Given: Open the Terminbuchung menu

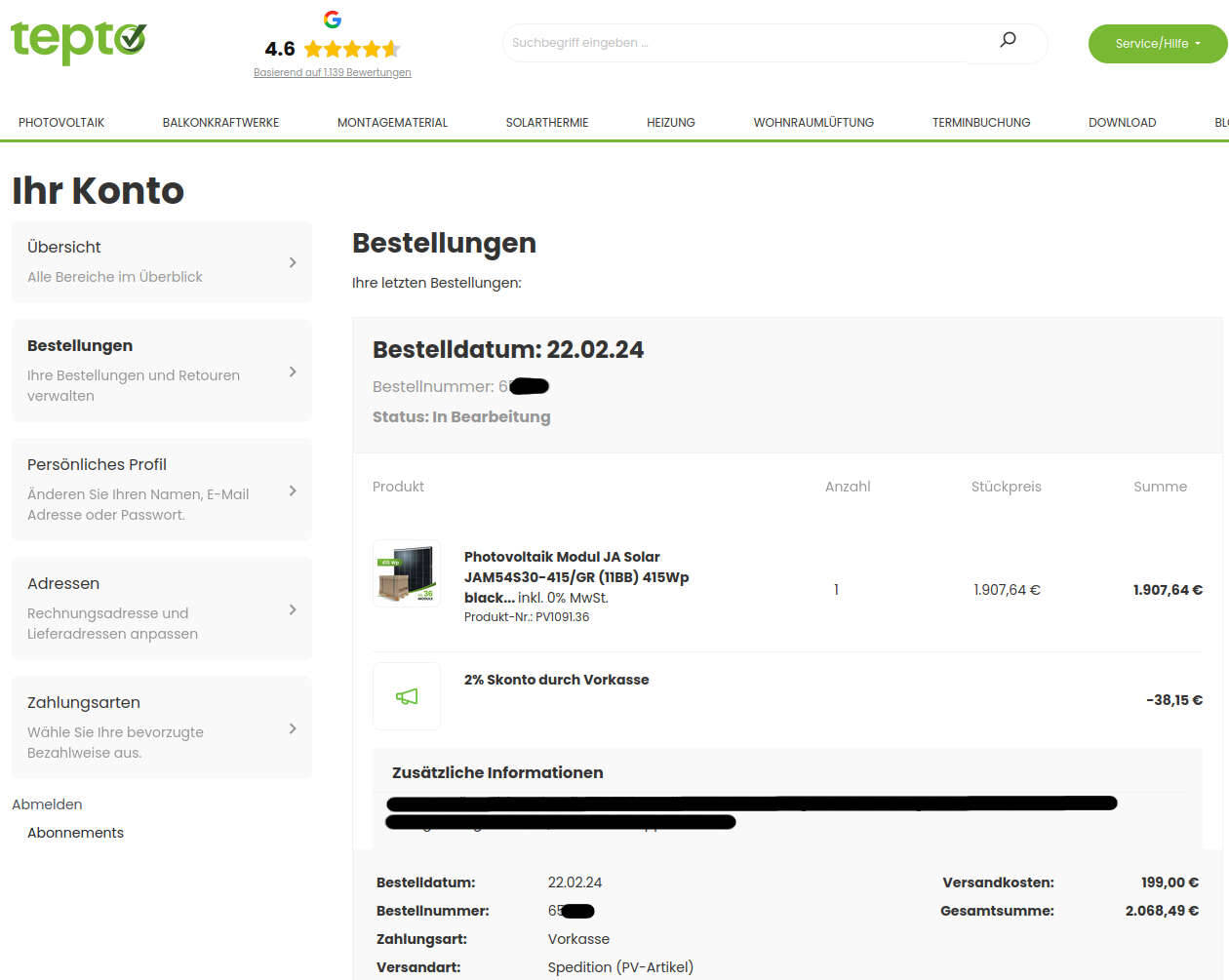Looking at the screenshot, I should (x=981, y=123).
